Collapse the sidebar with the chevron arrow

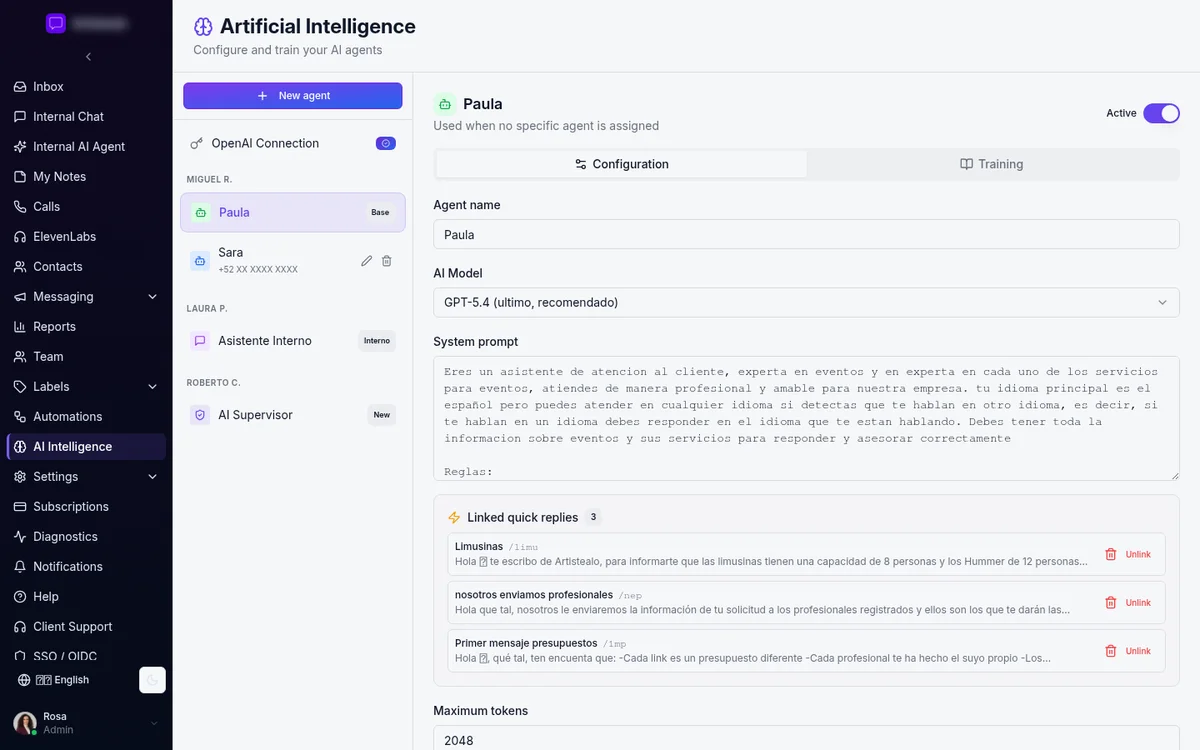(x=88, y=57)
